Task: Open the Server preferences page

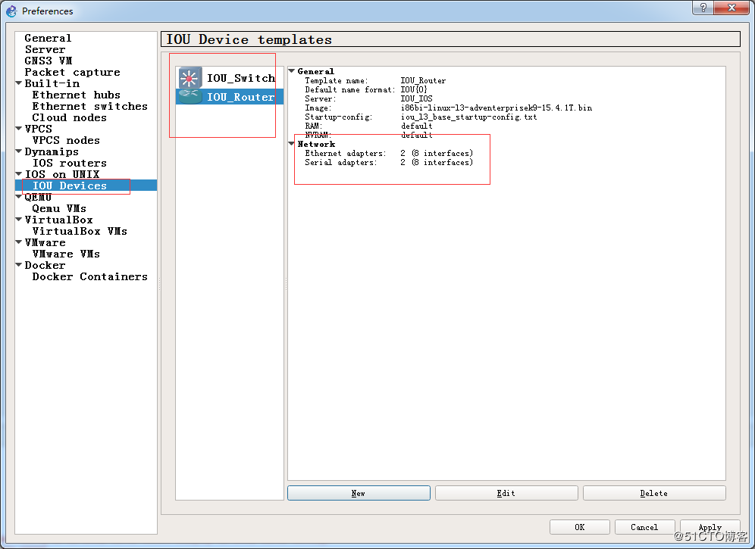Action: [45, 50]
